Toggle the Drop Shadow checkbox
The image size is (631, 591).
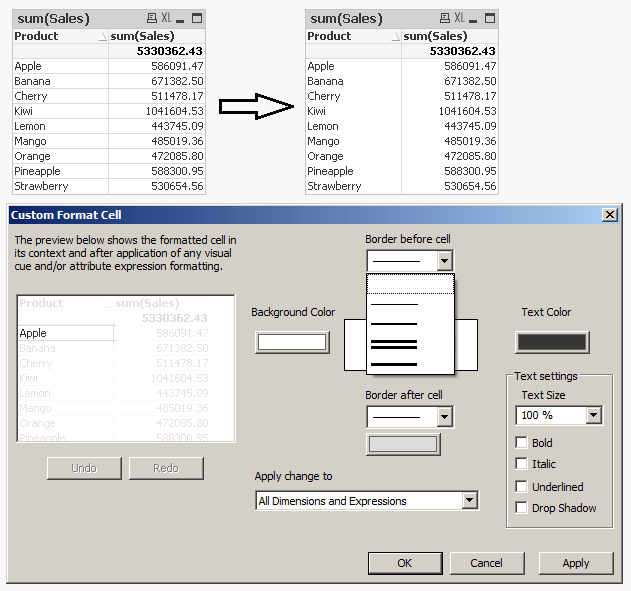coord(521,507)
